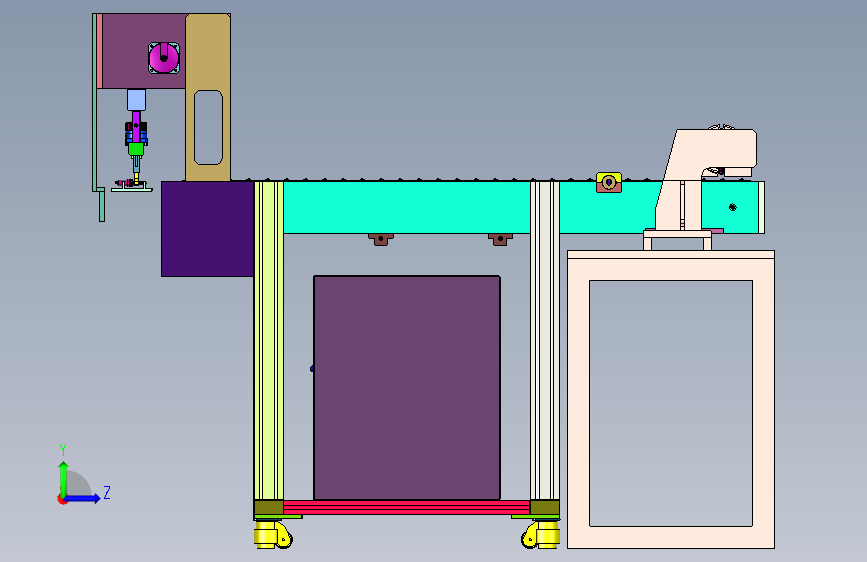Pick the olive corner block at the right leg base
The height and width of the screenshot is (562, 867).
point(545,507)
